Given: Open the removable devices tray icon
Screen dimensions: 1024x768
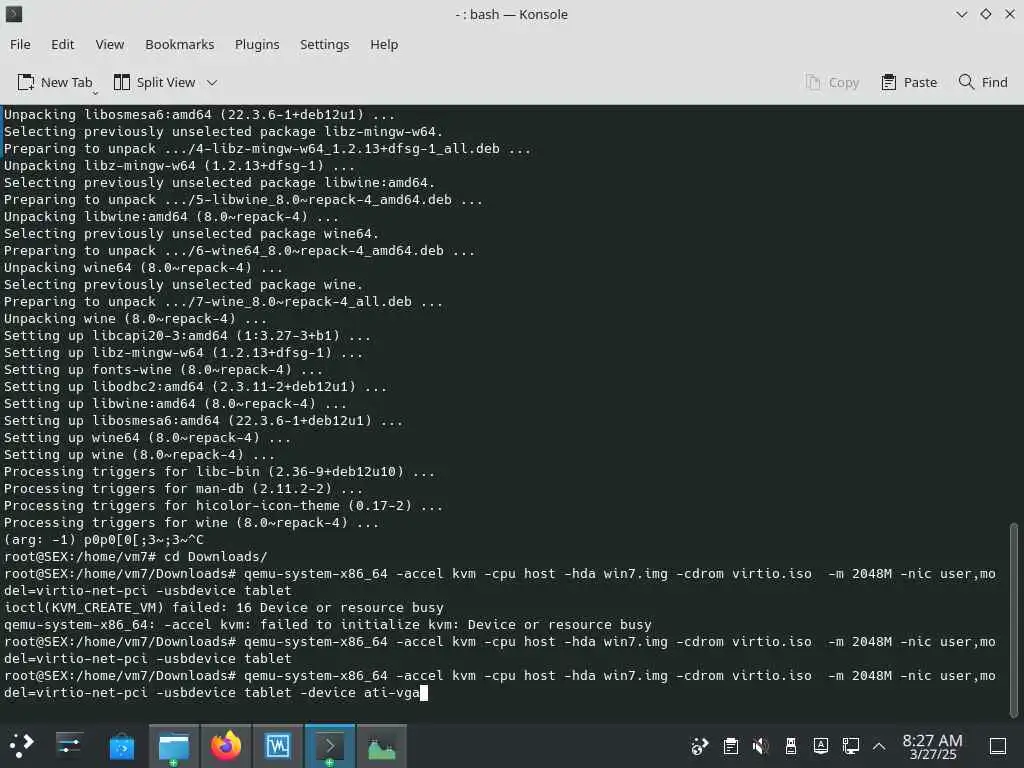Looking at the screenshot, I should tap(791, 746).
